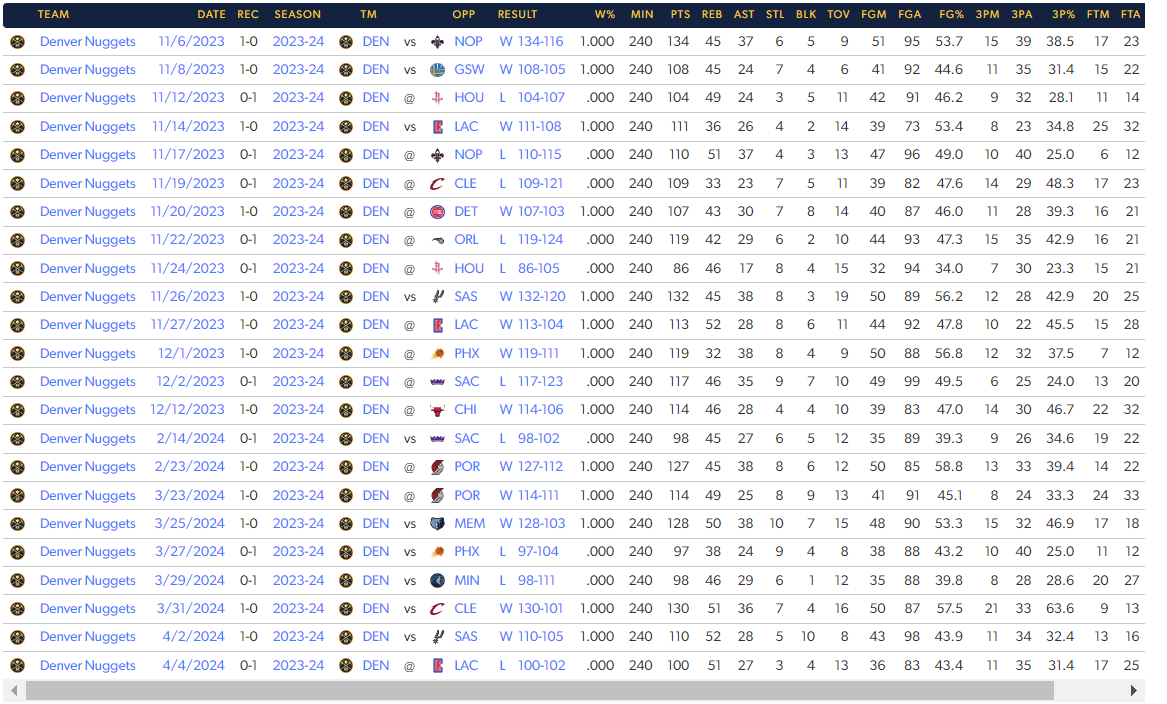Click the Timberwolves logo in the 3/29/2024 row
This screenshot has width=1167, height=704.
[x=438, y=580]
